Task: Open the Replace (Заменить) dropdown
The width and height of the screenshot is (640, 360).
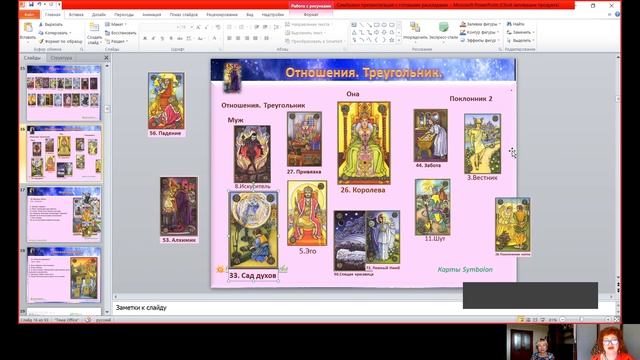Action: point(520,32)
